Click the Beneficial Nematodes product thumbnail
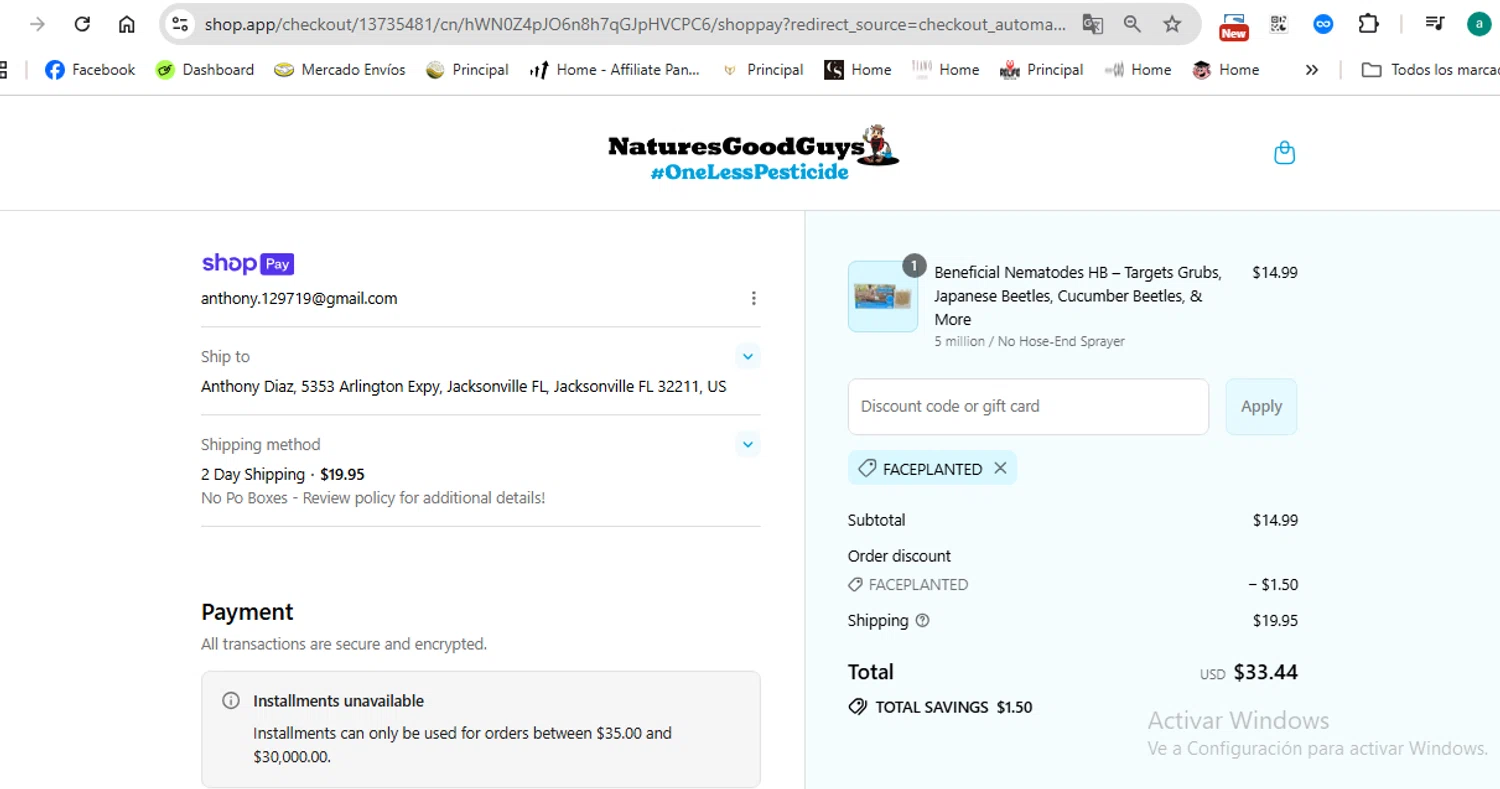 (883, 296)
